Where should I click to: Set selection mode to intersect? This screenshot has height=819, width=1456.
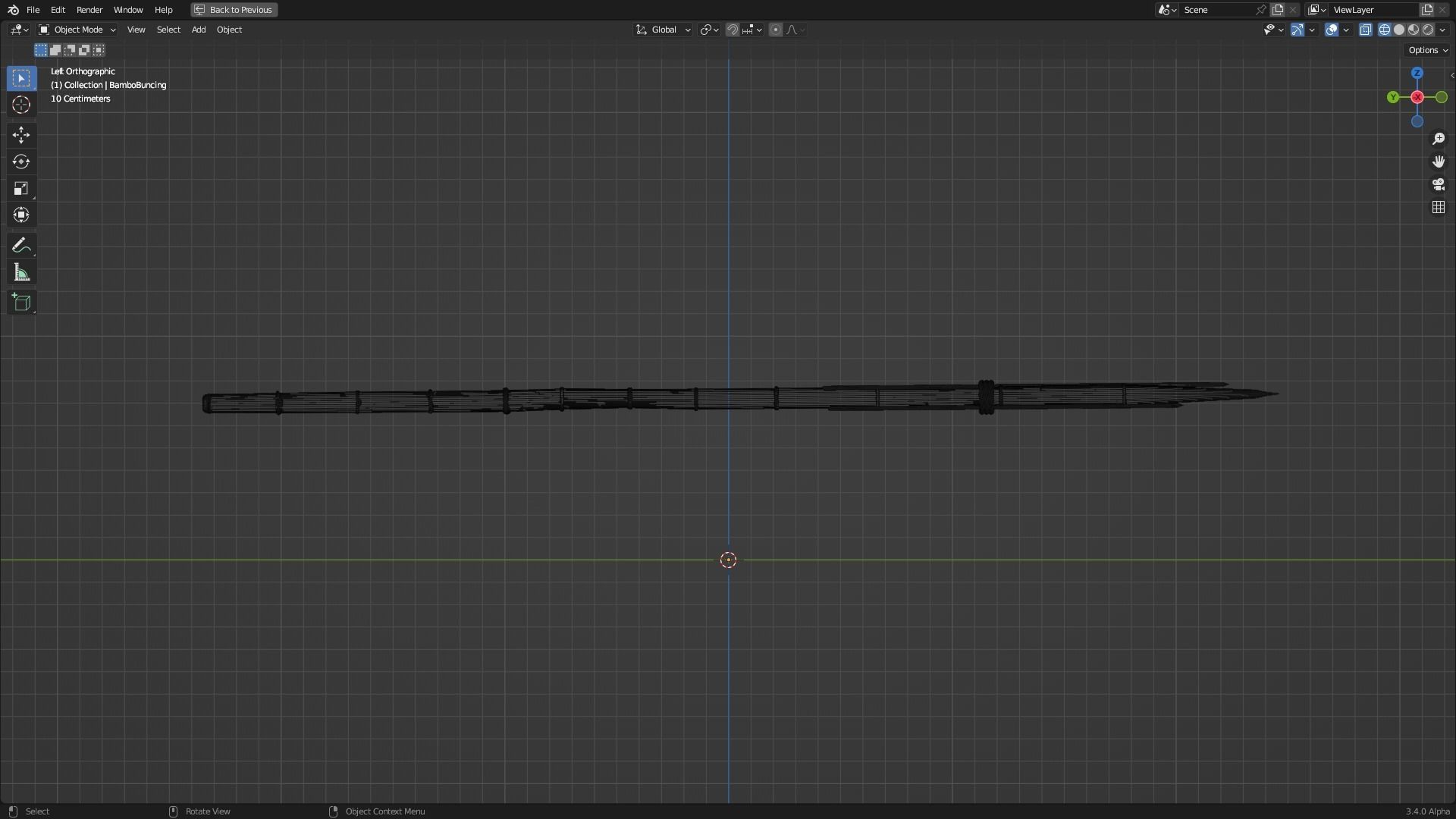pyautogui.click(x=99, y=50)
